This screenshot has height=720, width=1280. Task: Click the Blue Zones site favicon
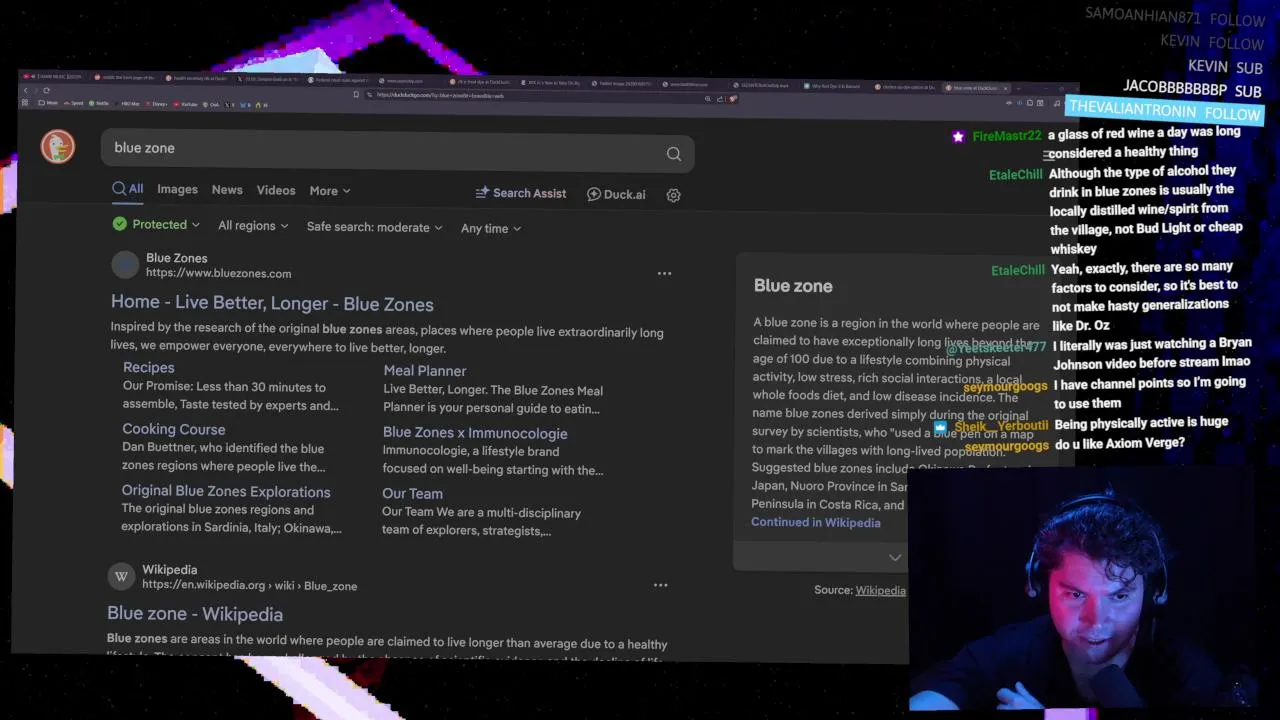click(x=125, y=265)
